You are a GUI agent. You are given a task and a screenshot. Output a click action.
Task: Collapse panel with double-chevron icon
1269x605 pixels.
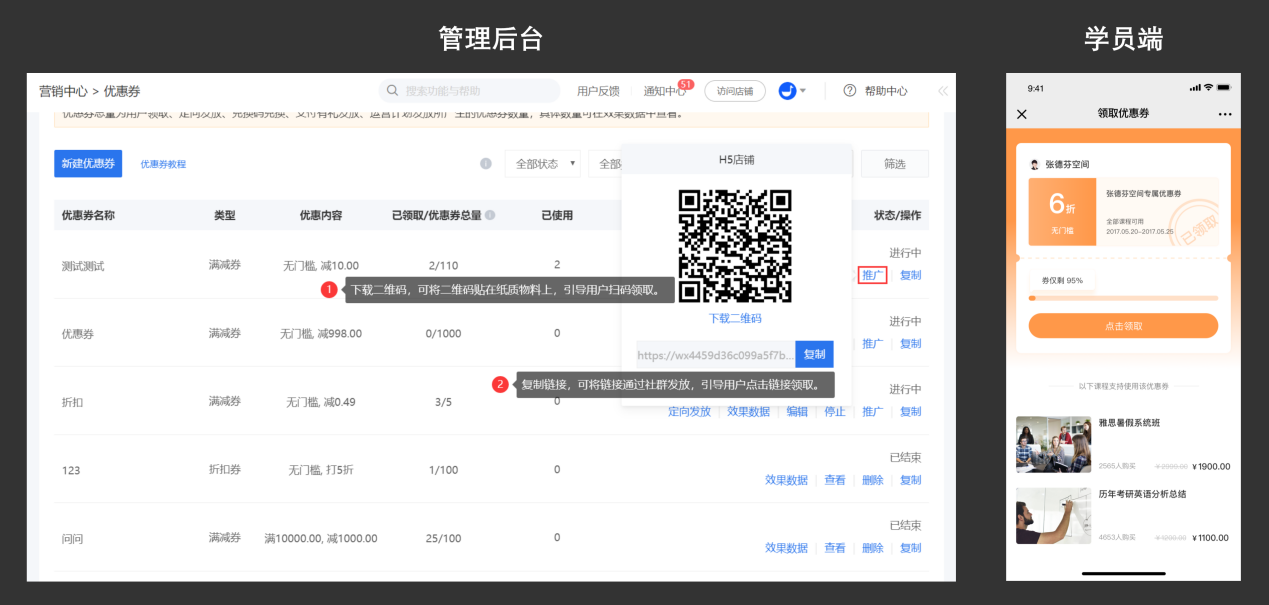click(x=942, y=91)
